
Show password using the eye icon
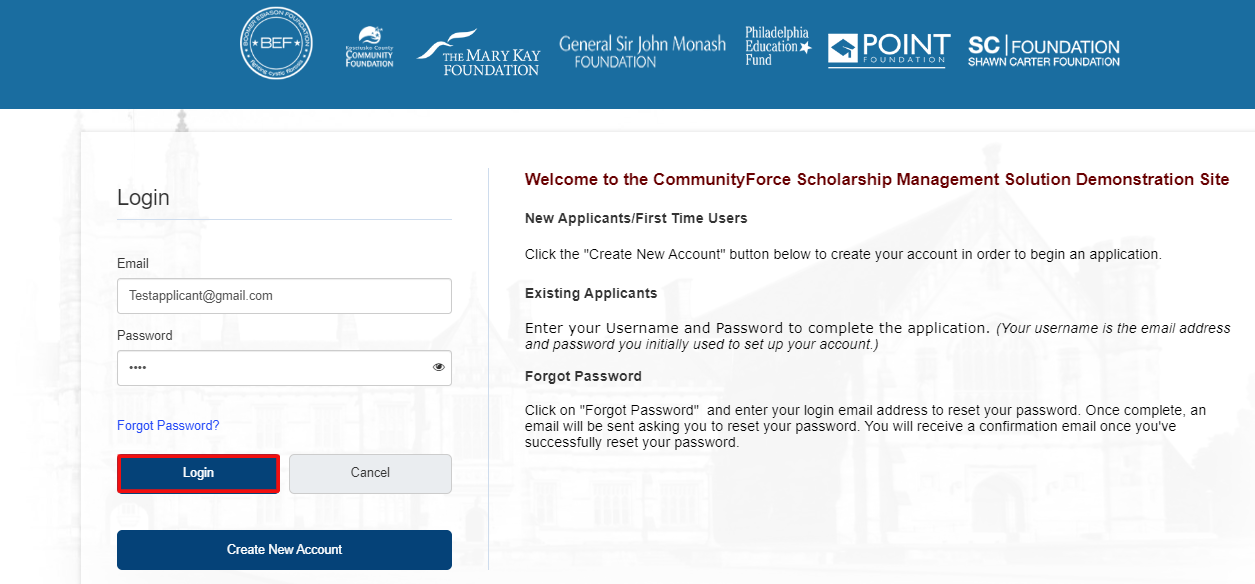[x=438, y=368]
